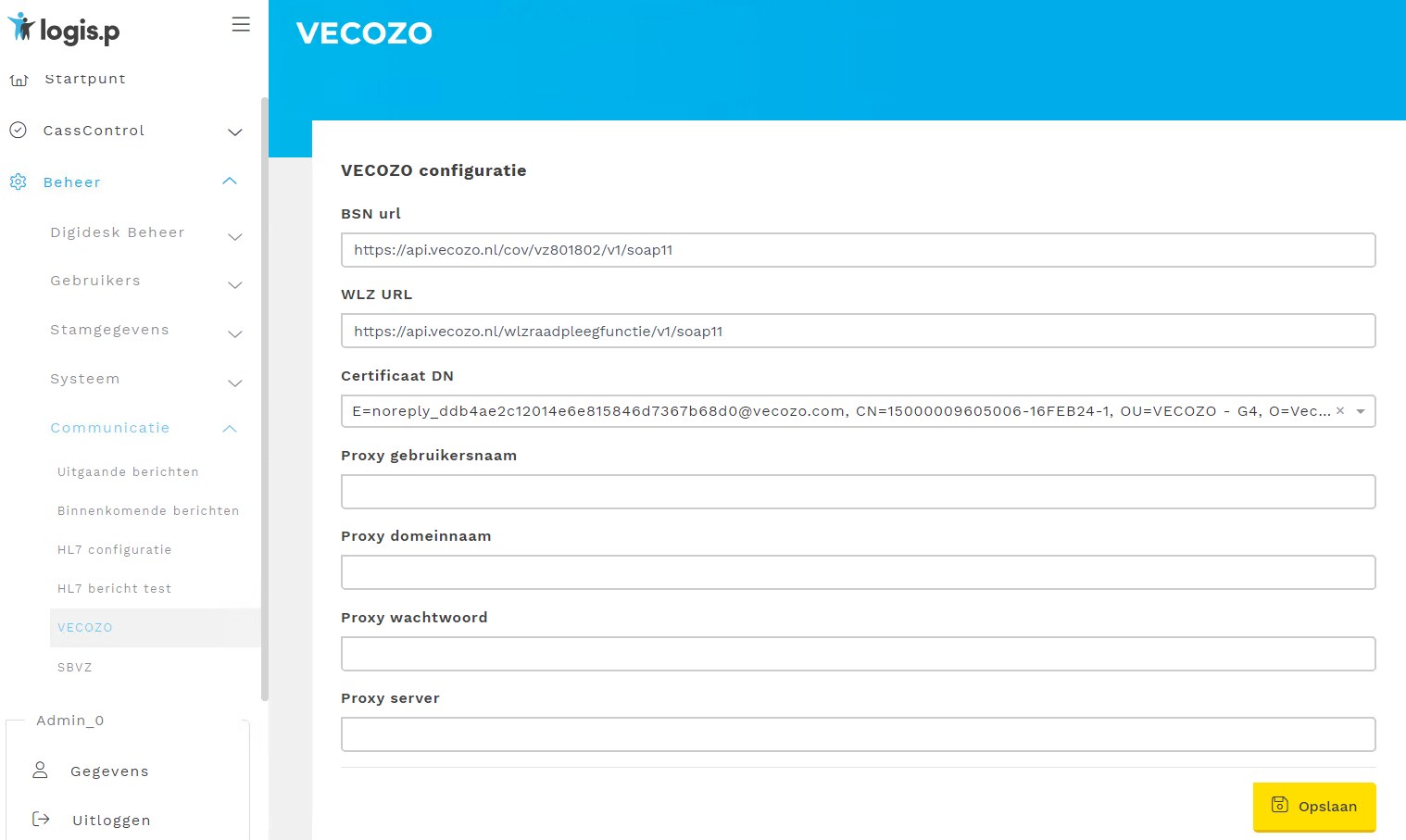The width and height of the screenshot is (1406, 840).
Task: Click the logis.p logo
Action: 64,30
